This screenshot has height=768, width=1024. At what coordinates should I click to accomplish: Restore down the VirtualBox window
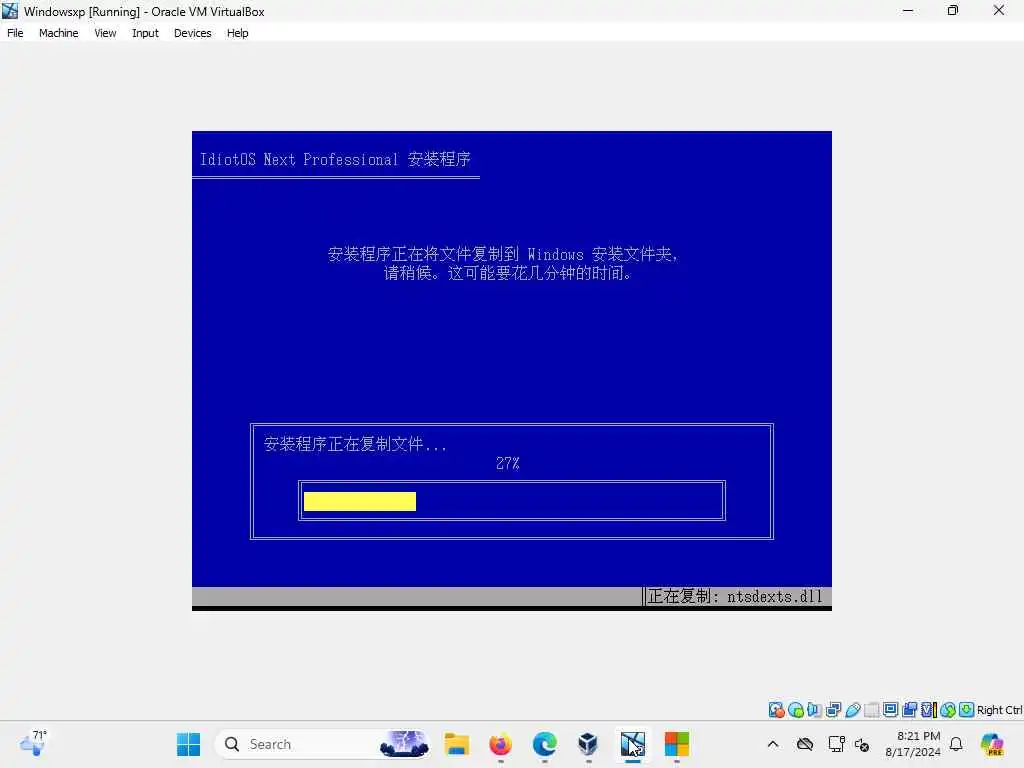[x=953, y=10]
